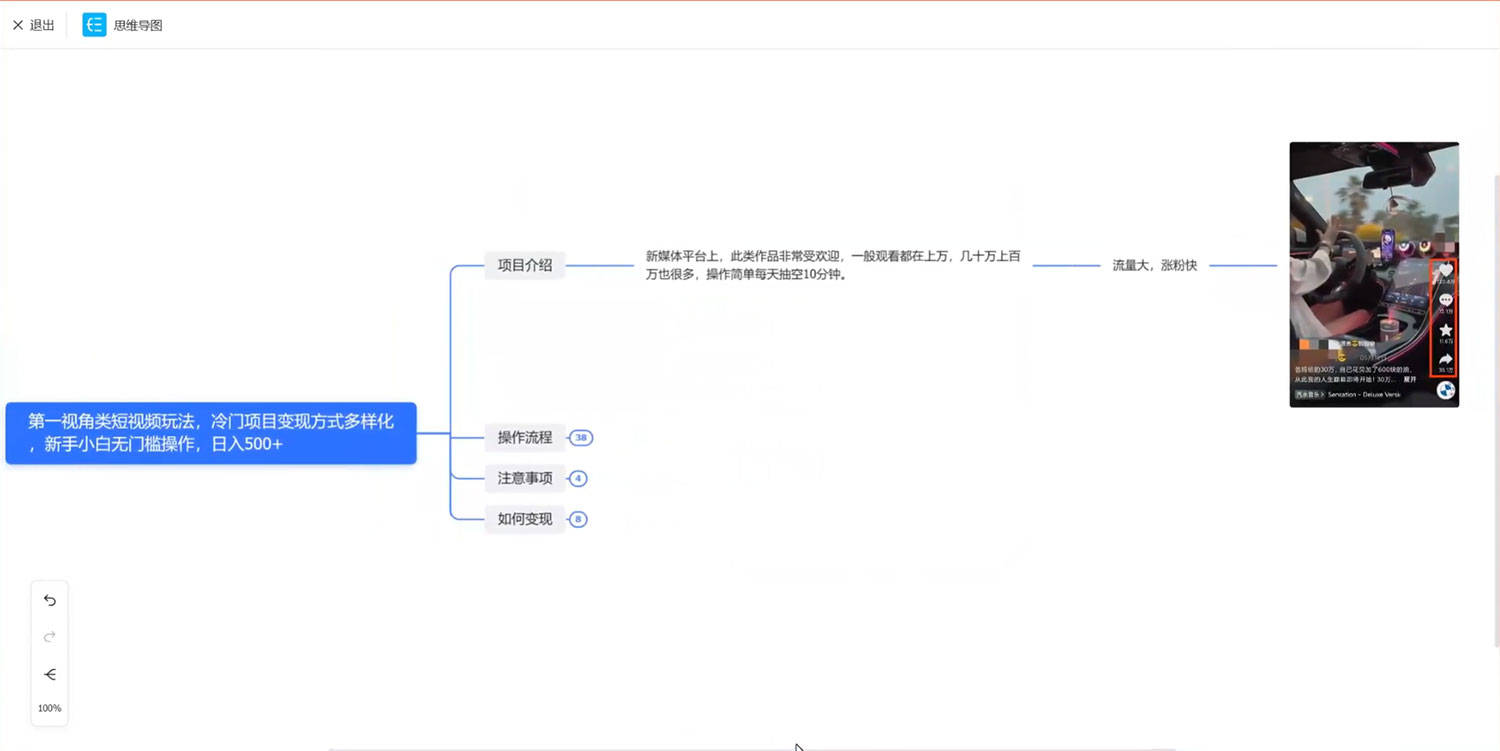Click the Redo arrow icon
1500x751 pixels.
pyautogui.click(x=49, y=637)
